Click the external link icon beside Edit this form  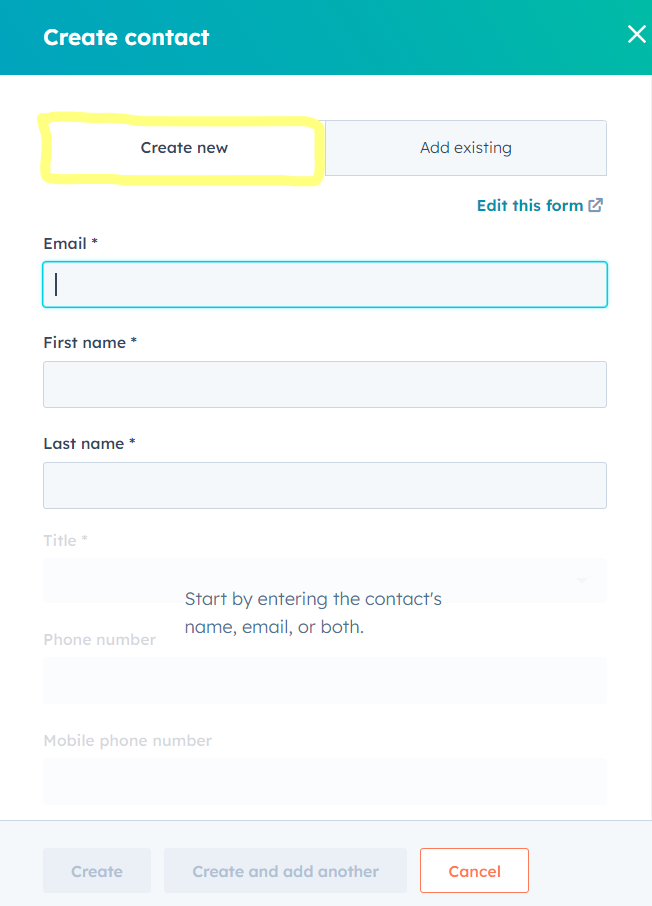click(x=596, y=205)
